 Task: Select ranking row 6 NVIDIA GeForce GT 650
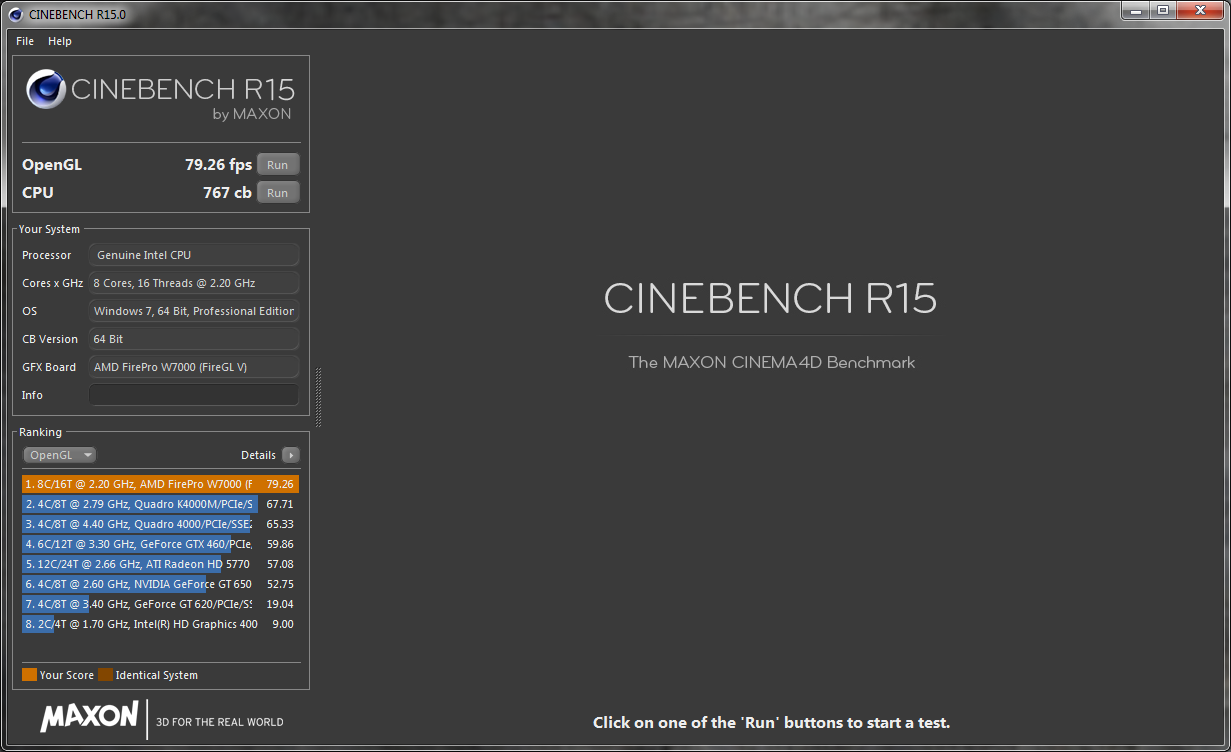tap(160, 584)
